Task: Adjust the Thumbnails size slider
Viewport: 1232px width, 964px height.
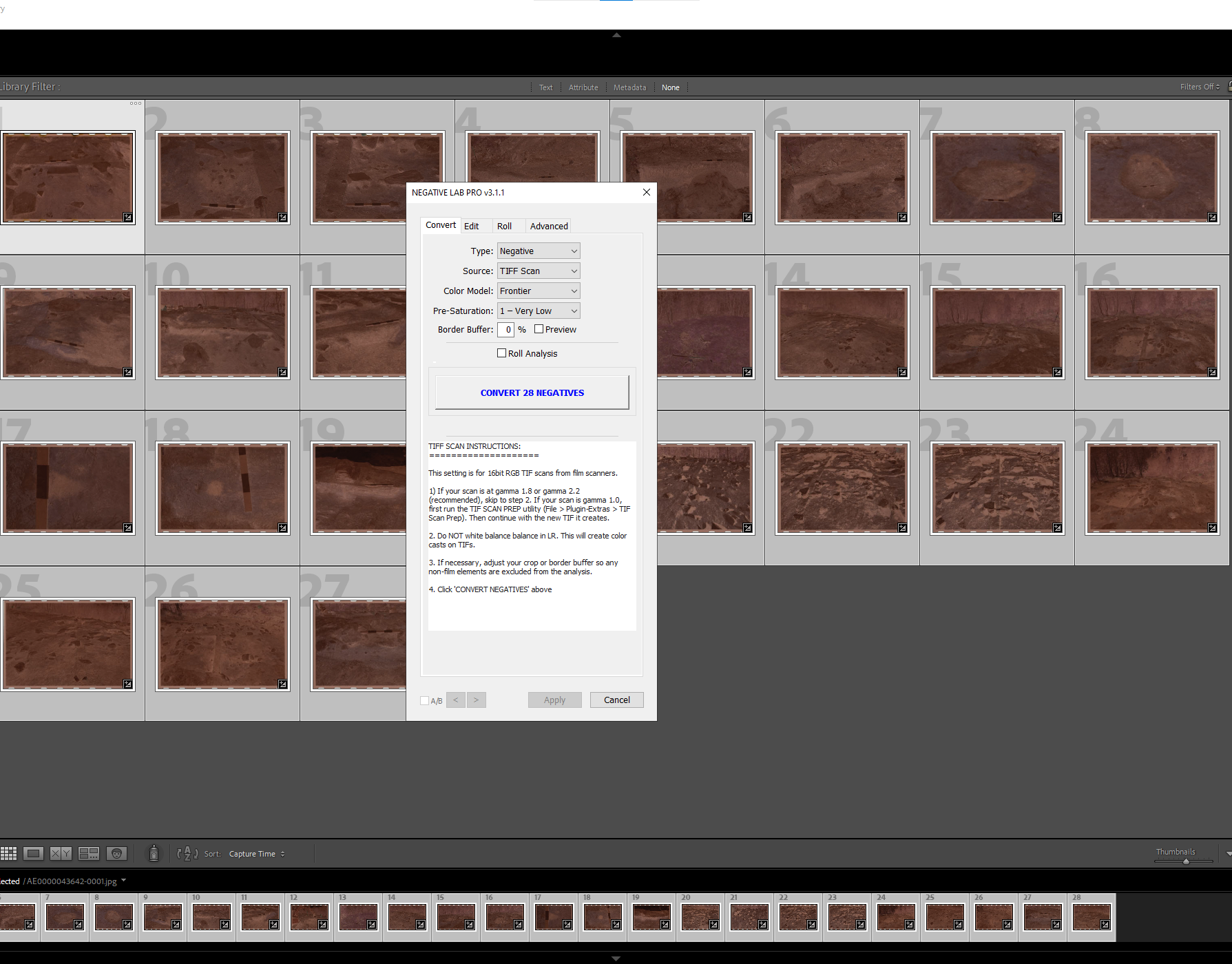Action: (1186, 861)
